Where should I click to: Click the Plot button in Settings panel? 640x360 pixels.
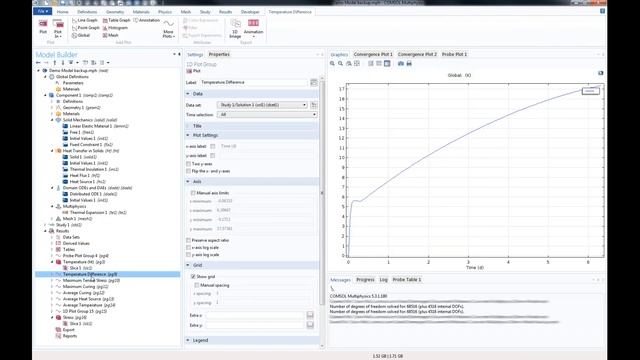pyautogui.click(x=193, y=71)
